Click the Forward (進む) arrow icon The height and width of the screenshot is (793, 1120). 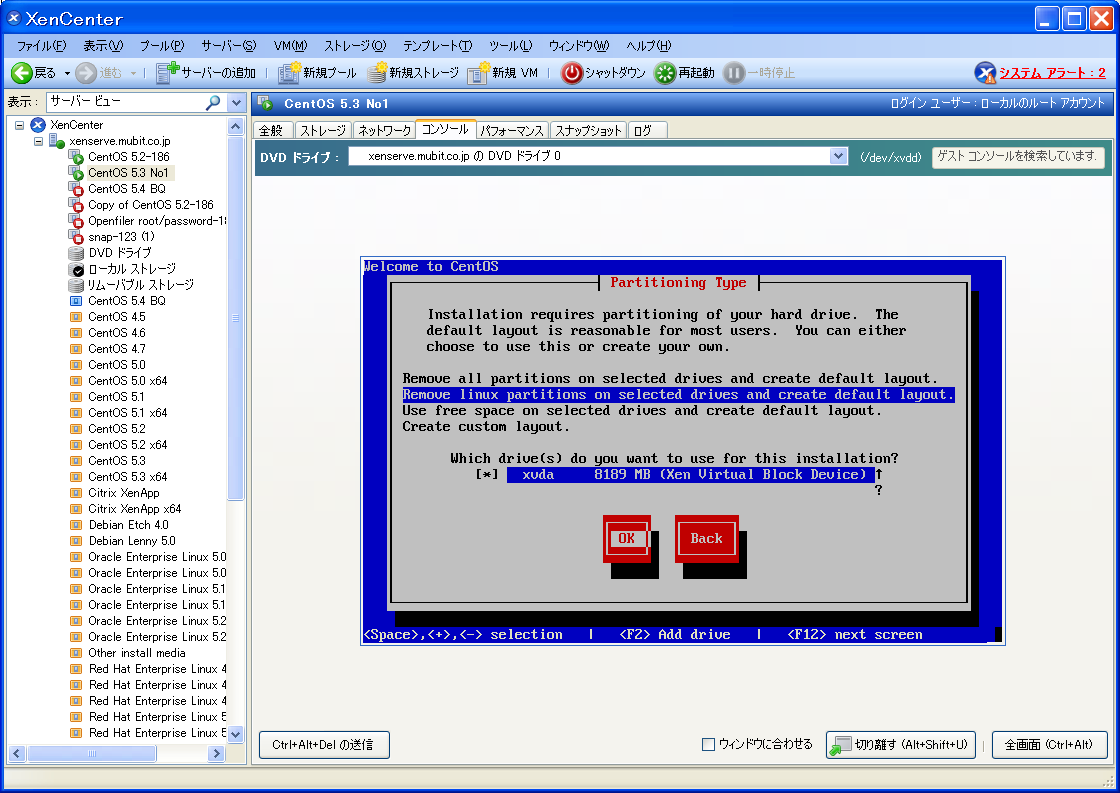(x=86, y=73)
